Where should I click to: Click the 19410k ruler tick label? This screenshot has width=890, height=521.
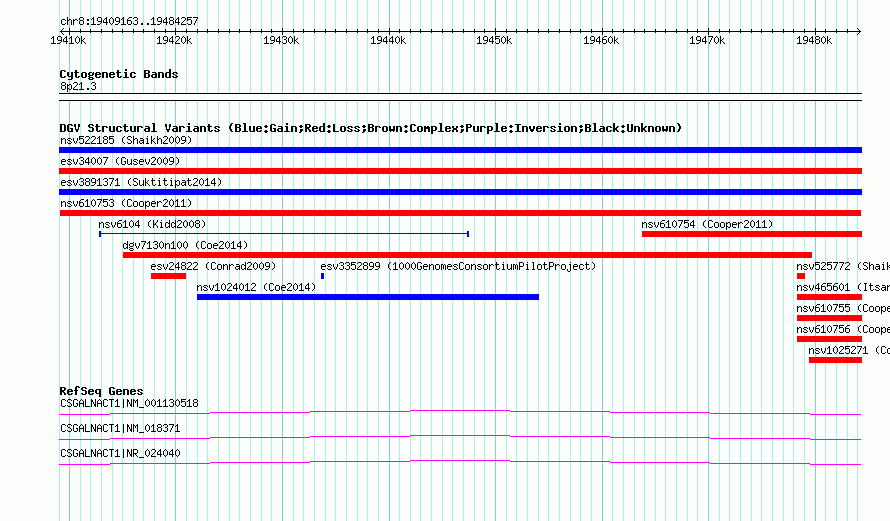pos(68,40)
